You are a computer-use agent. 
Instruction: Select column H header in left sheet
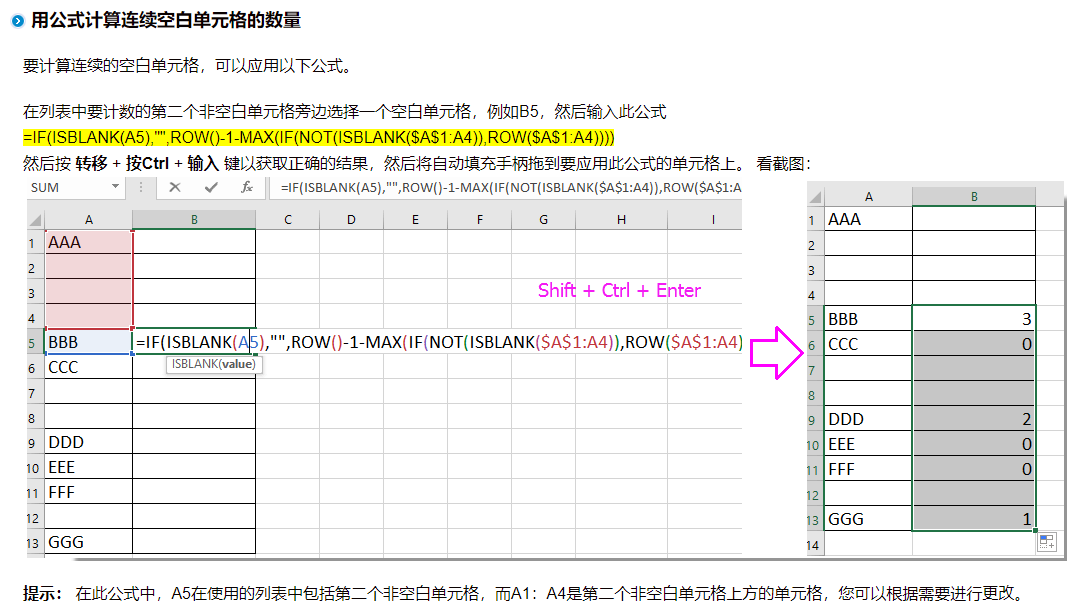[x=621, y=219]
